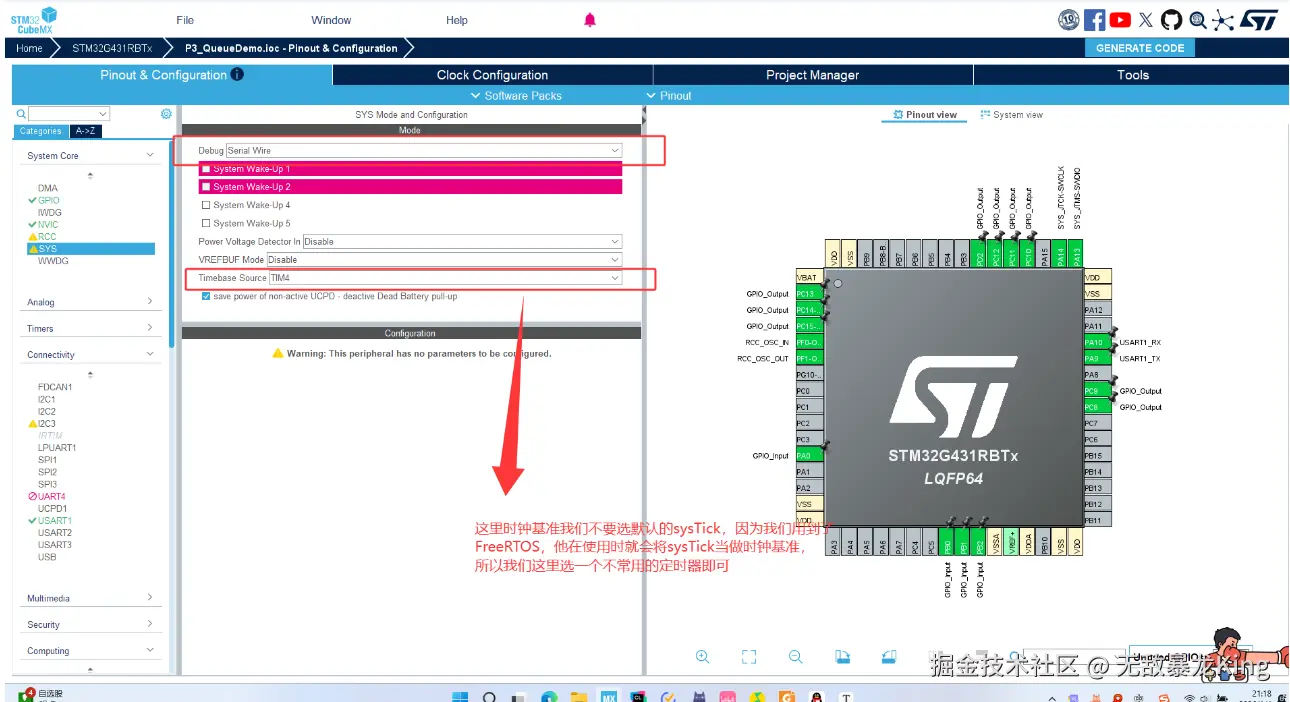Click the search magnifier beside peripheral filter
Screen dimensions: 1290x702
(21, 114)
